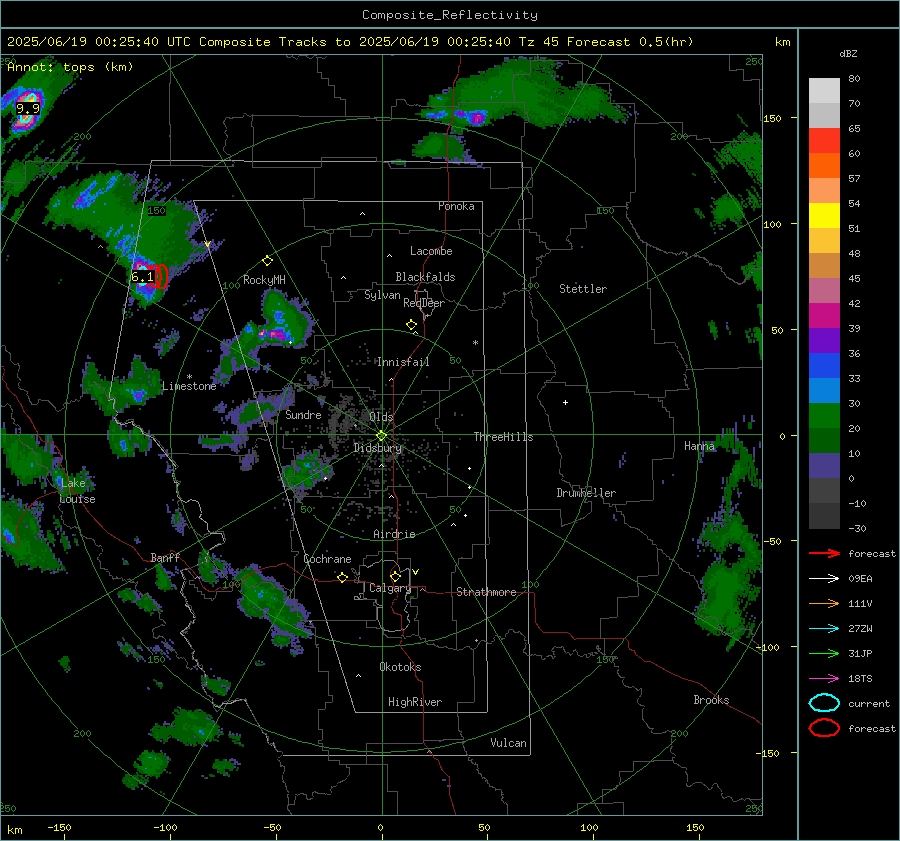Click the Stettler town label
Image resolution: width=900 pixels, height=841 pixels.
coord(583,289)
